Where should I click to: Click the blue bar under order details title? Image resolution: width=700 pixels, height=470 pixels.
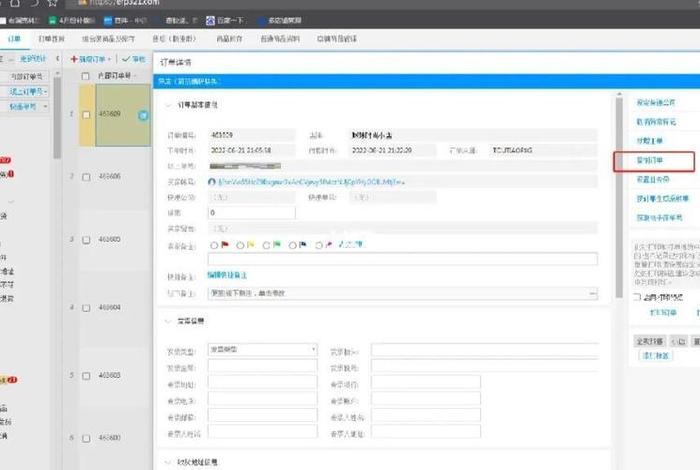[426, 82]
